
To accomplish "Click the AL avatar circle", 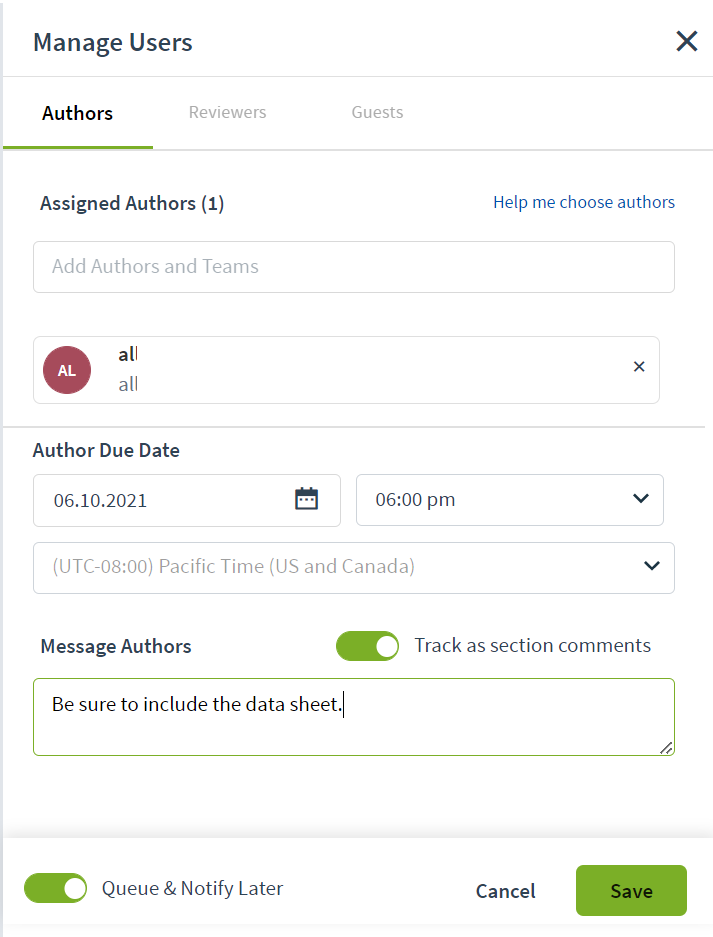I will (67, 370).
